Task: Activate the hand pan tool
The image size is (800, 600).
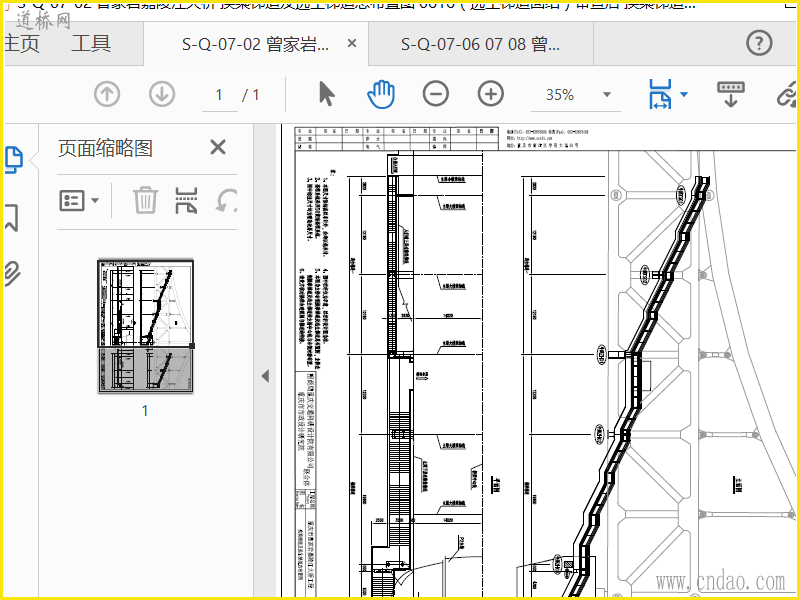Action: click(x=381, y=94)
